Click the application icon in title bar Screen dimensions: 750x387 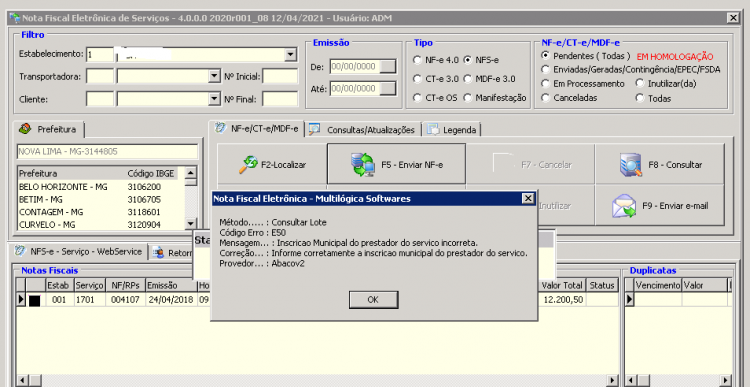(x=15, y=18)
